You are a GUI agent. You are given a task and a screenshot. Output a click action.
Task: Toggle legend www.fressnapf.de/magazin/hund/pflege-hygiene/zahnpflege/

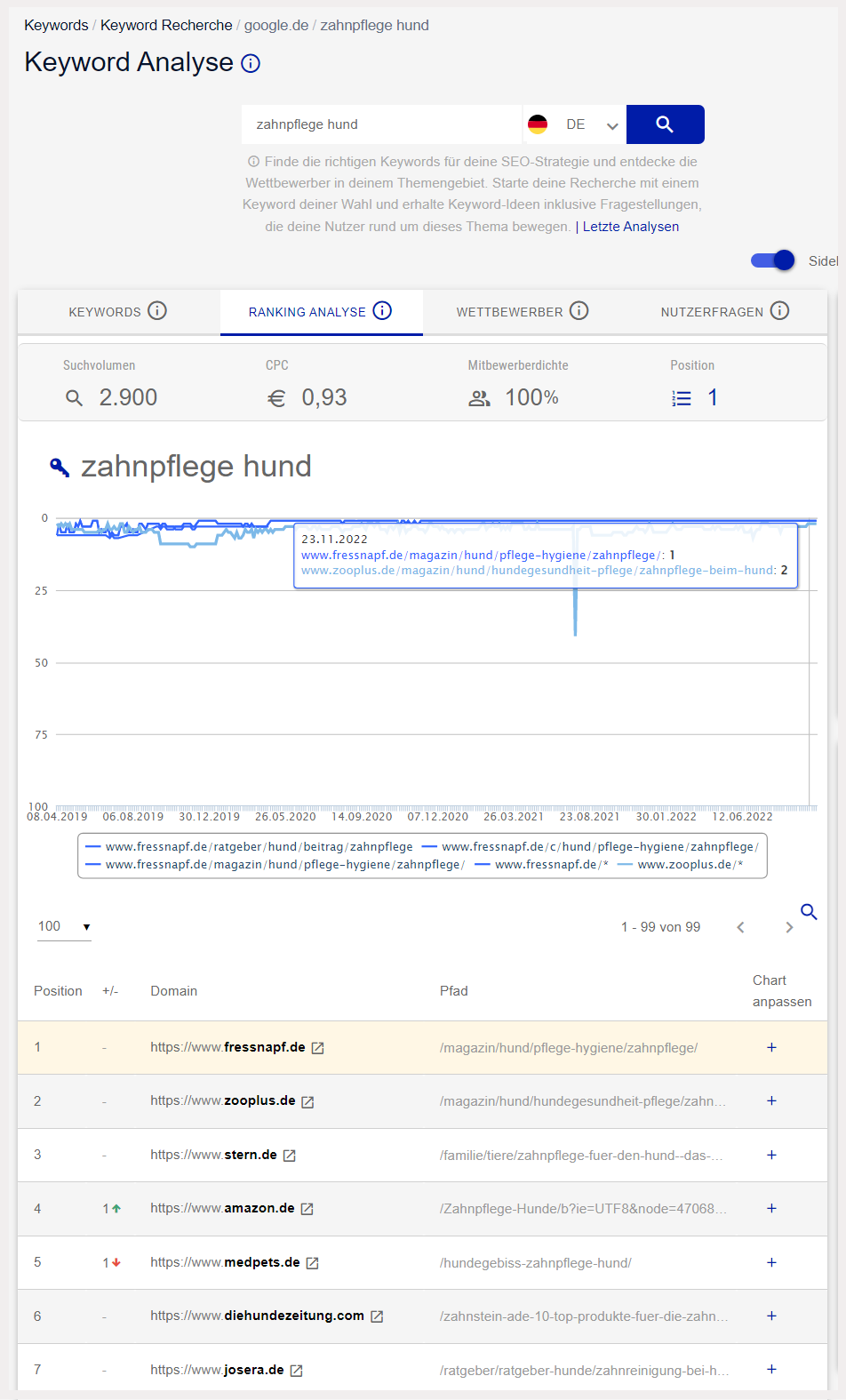pos(275,865)
